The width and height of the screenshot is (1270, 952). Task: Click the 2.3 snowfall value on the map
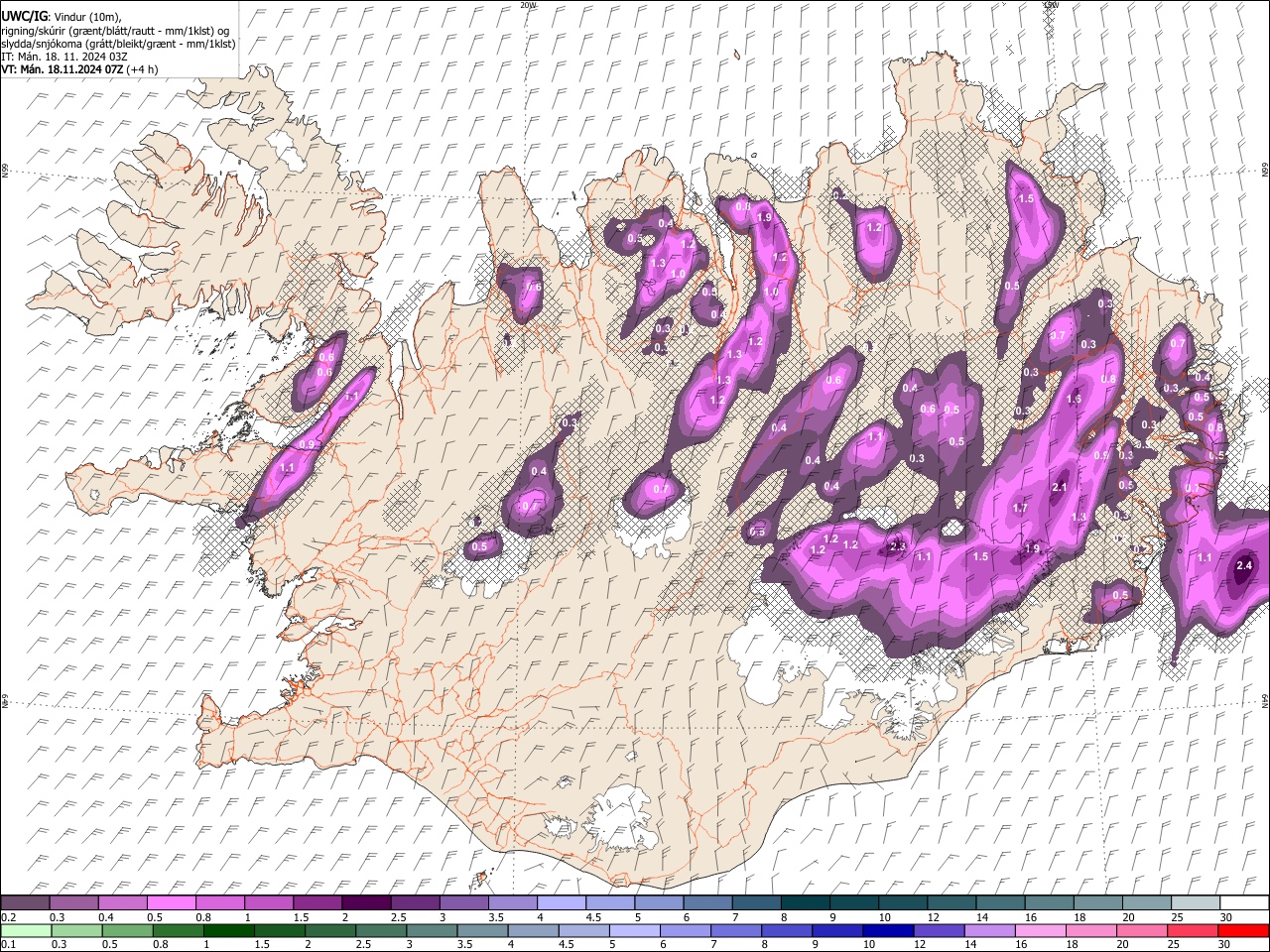click(x=898, y=545)
